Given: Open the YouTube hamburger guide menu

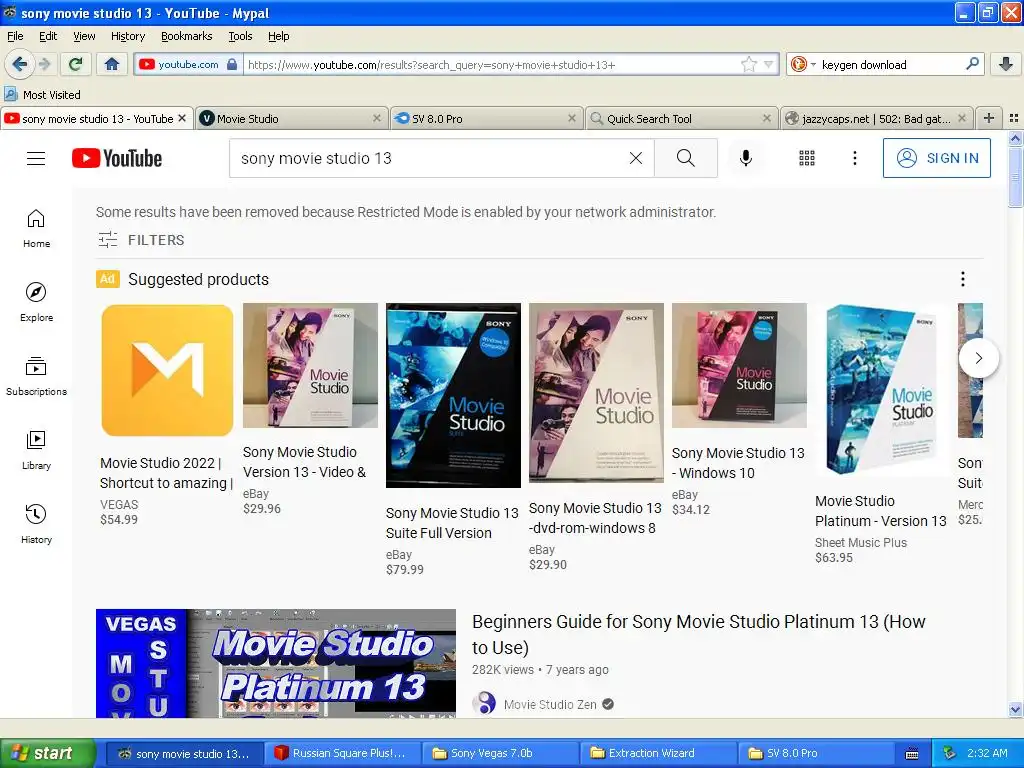Looking at the screenshot, I should 36,159.
